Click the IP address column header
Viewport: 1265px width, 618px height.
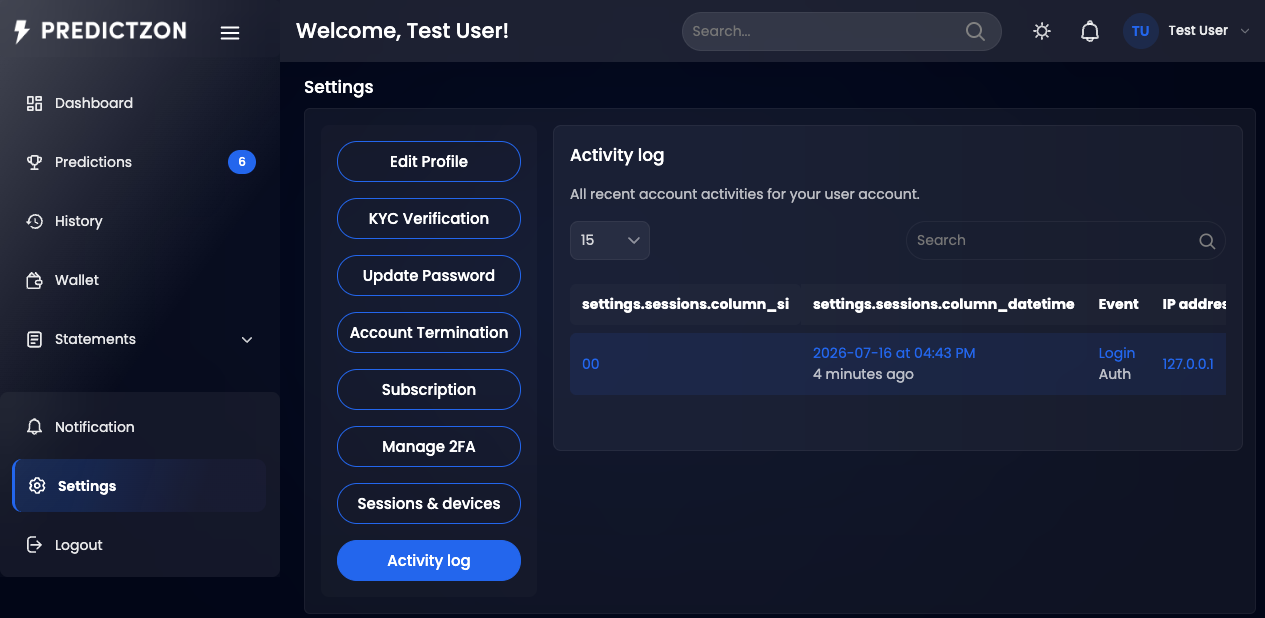click(x=1194, y=304)
